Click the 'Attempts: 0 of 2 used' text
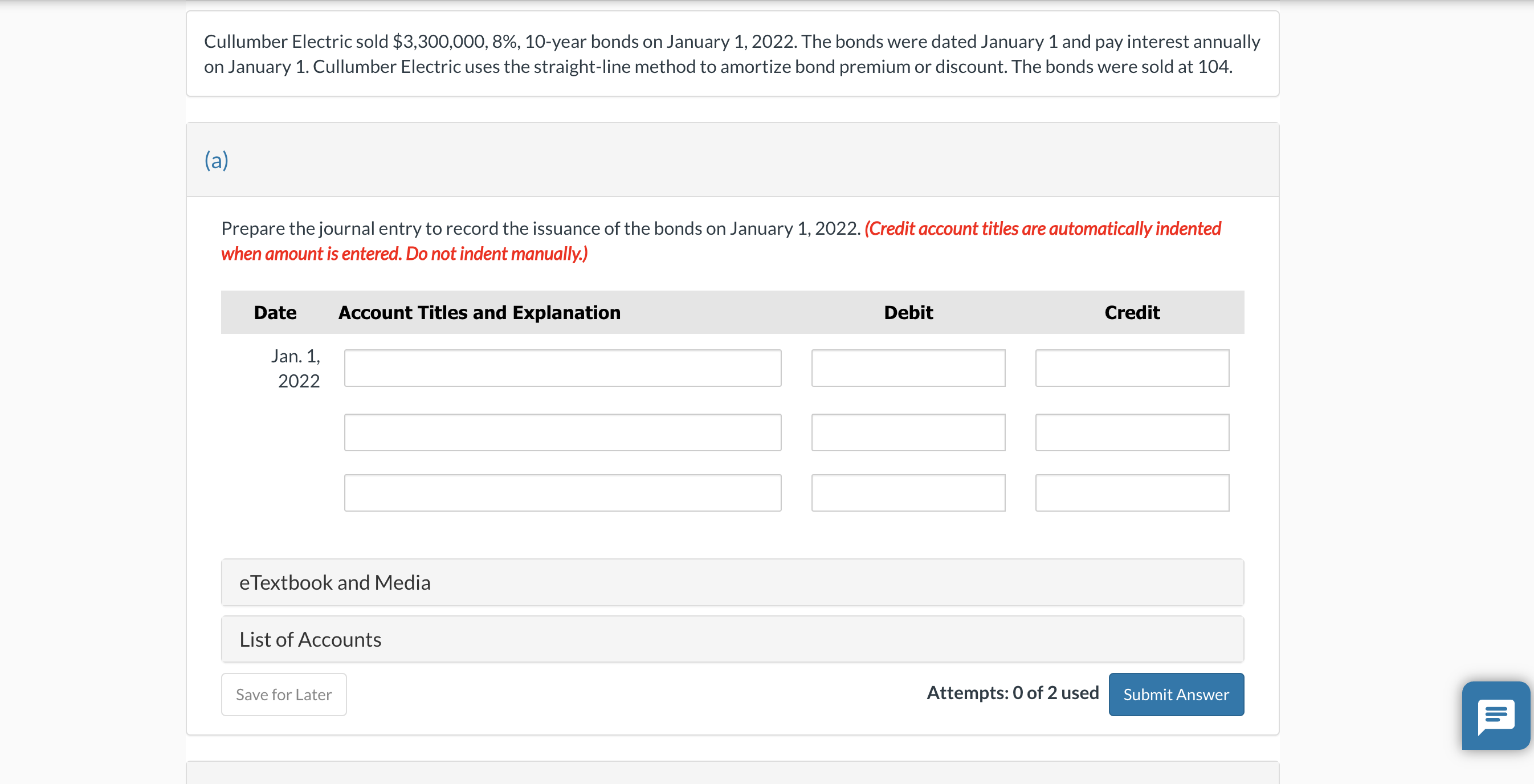 pyautogui.click(x=1013, y=693)
